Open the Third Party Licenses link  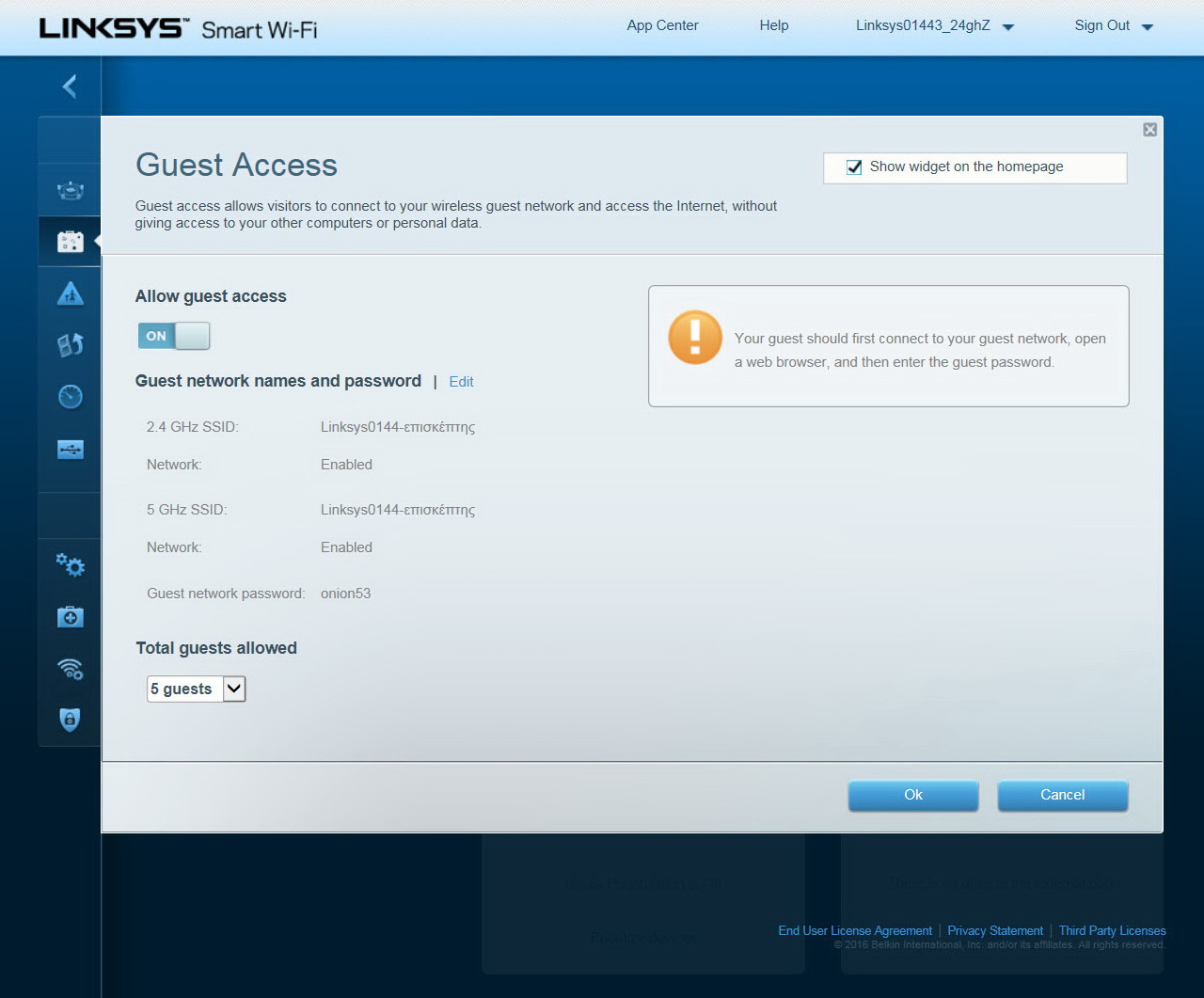tap(1112, 930)
